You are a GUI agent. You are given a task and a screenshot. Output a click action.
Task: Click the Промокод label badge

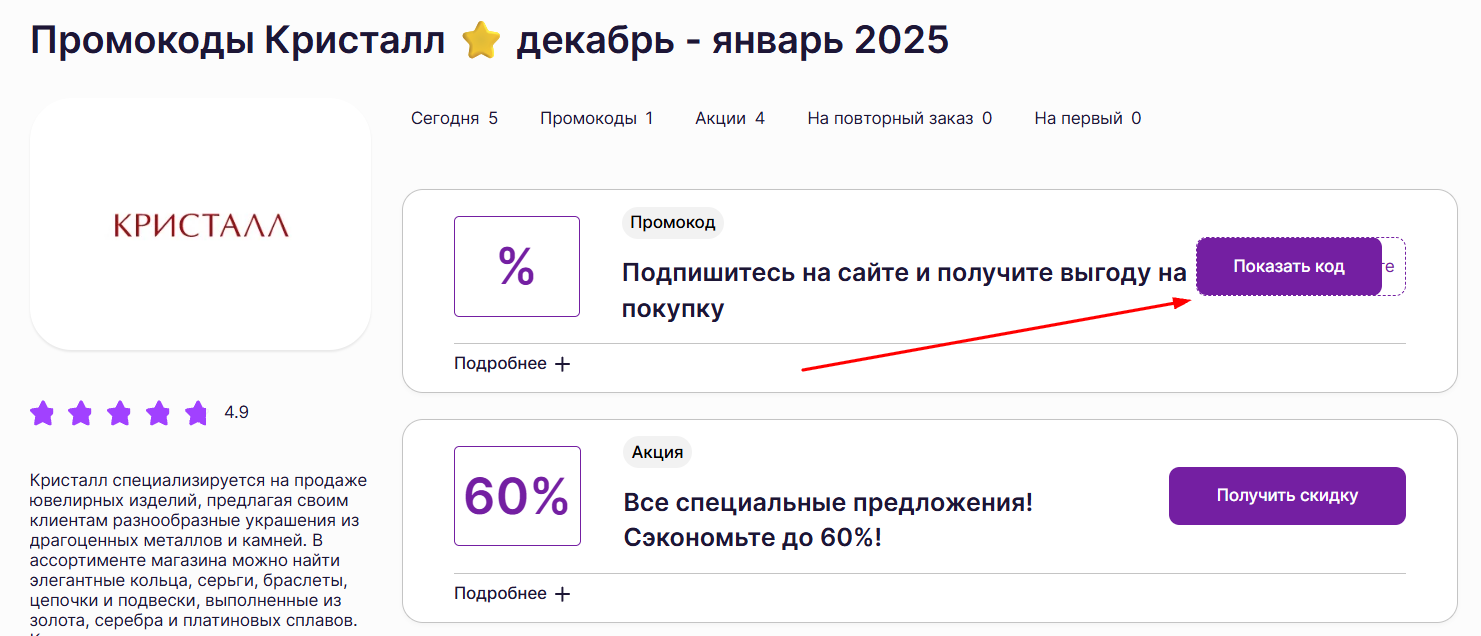click(x=671, y=222)
